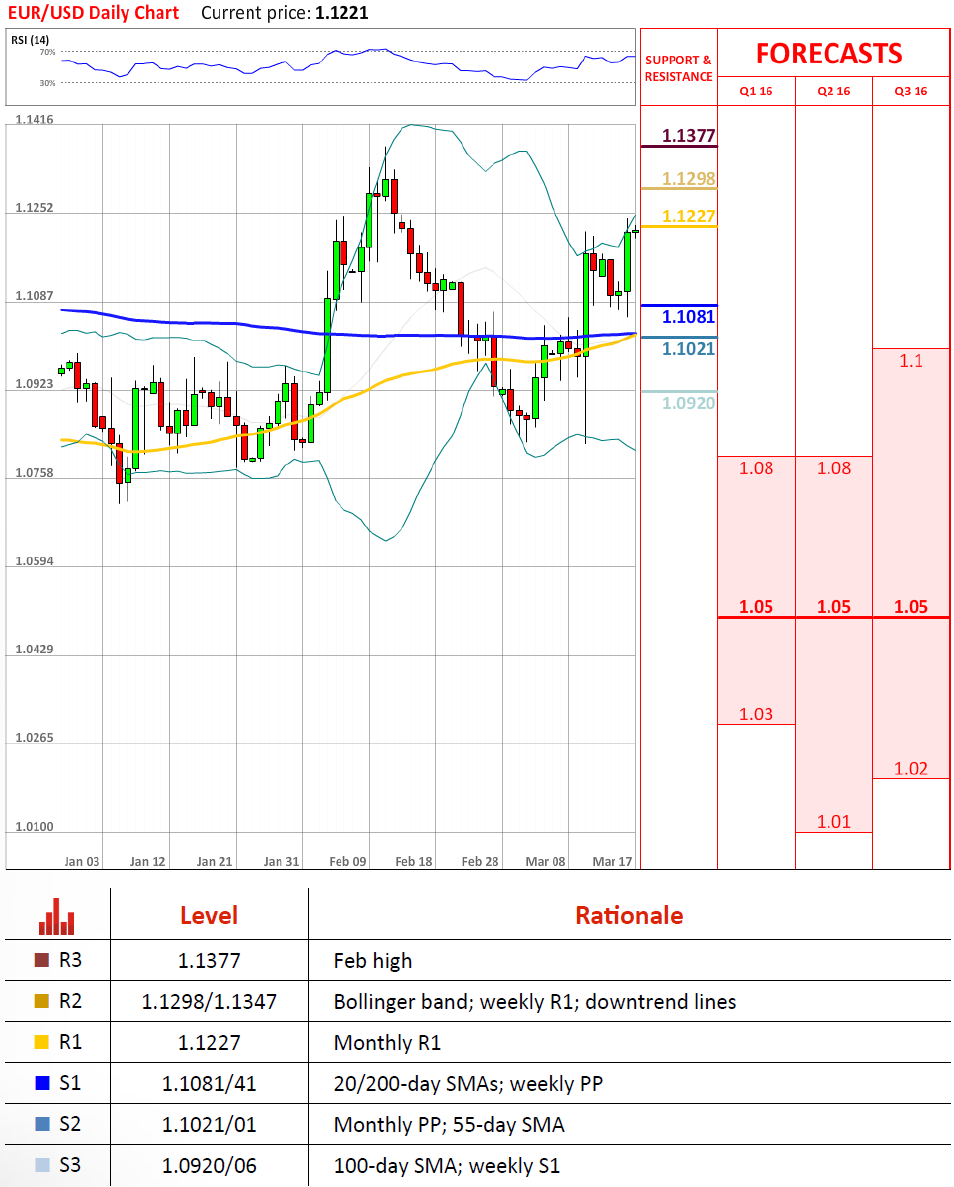Screen dimensions: 954x1187
Task: Click the yellow R1 swatch square
Action: (41, 1042)
